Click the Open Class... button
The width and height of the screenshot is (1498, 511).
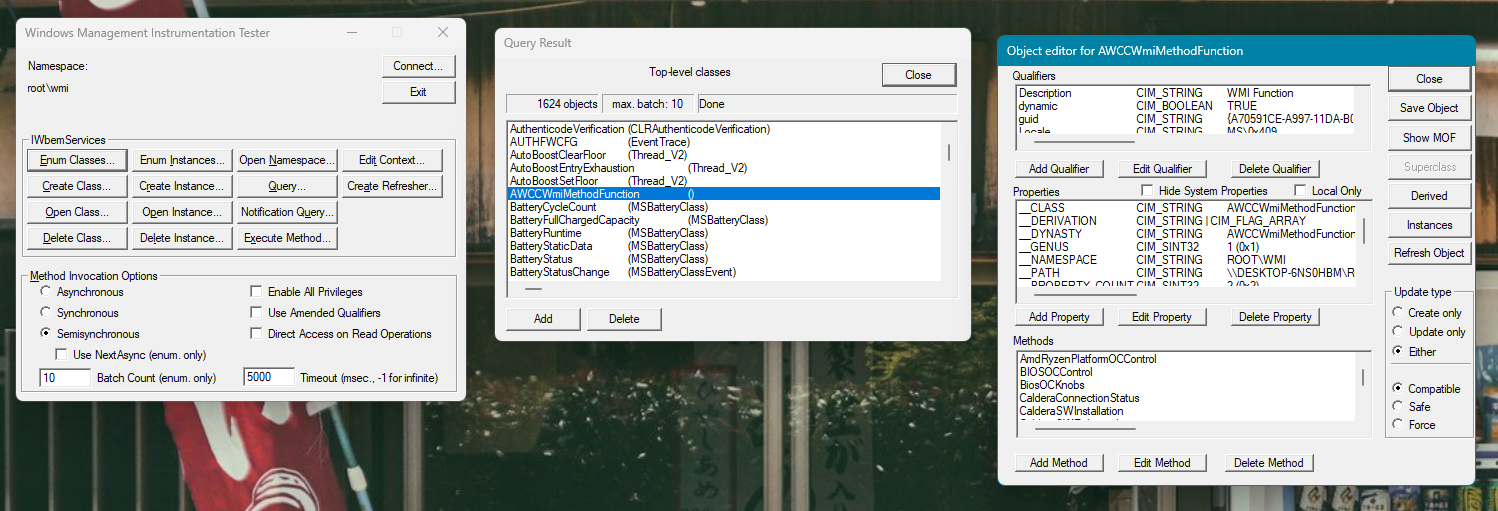pyautogui.click(x=78, y=212)
